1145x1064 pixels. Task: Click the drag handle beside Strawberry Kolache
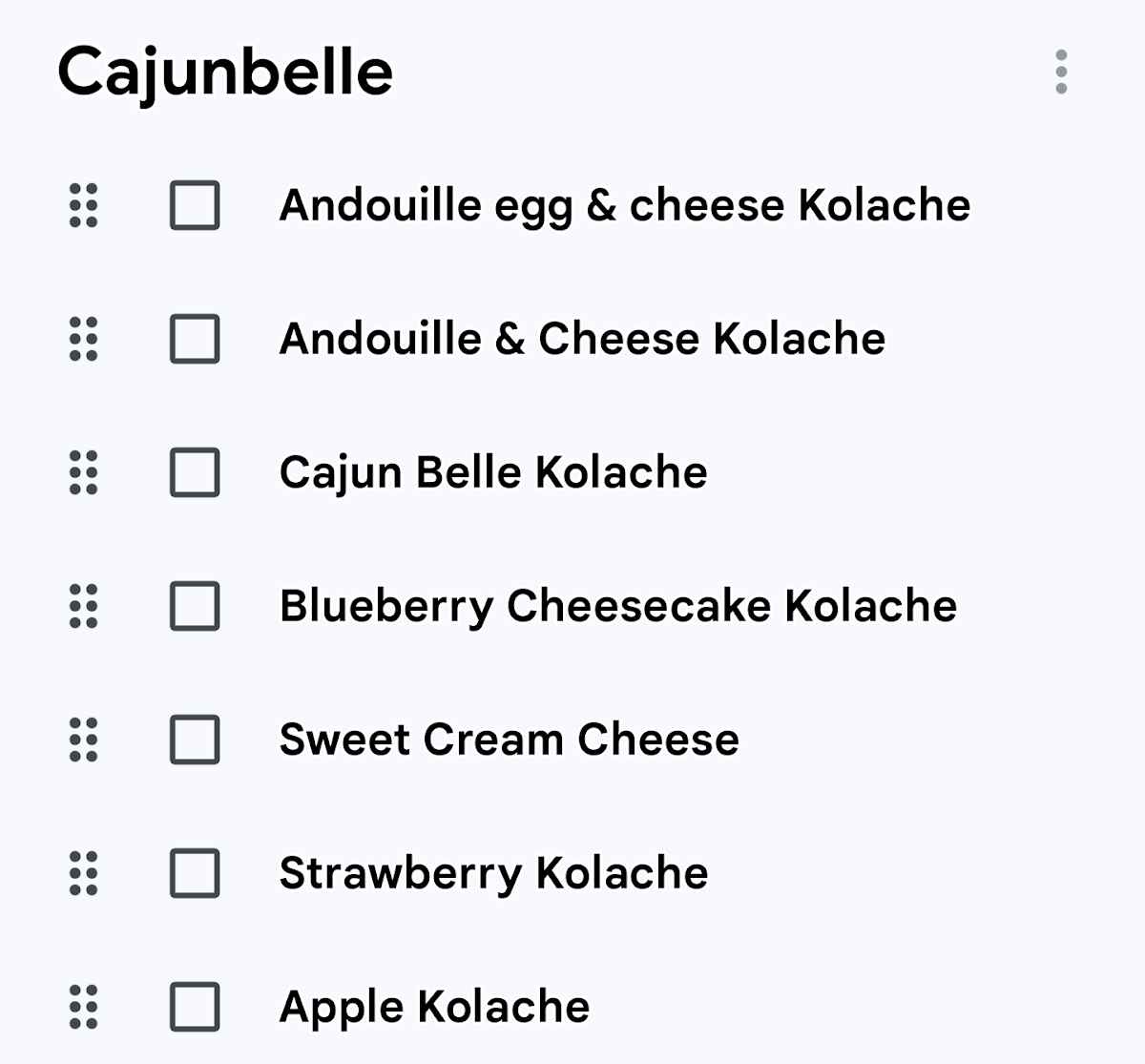84,873
